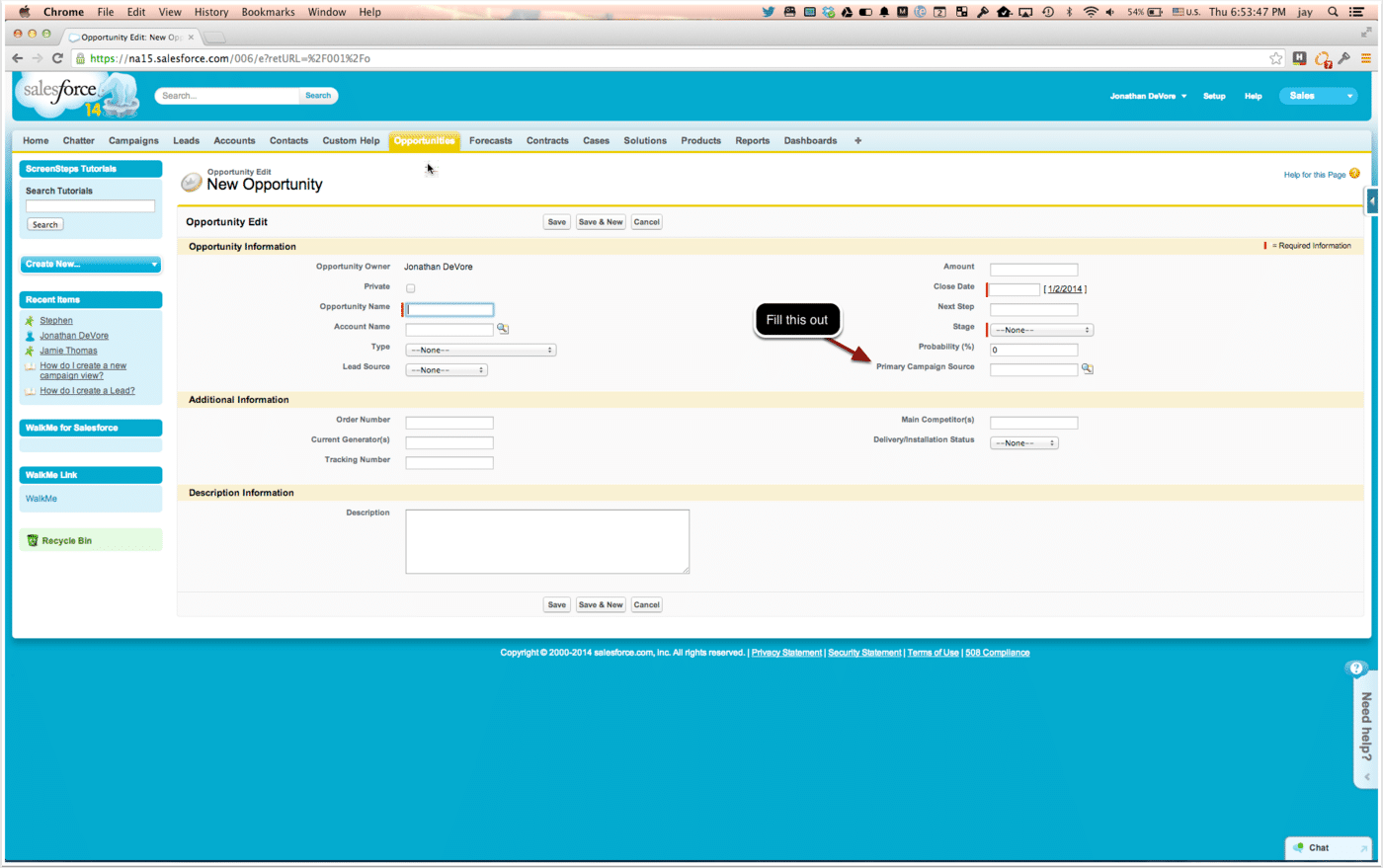Expand the Create New... sidebar dropdown
The image size is (1383, 868).
[x=90, y=265]
